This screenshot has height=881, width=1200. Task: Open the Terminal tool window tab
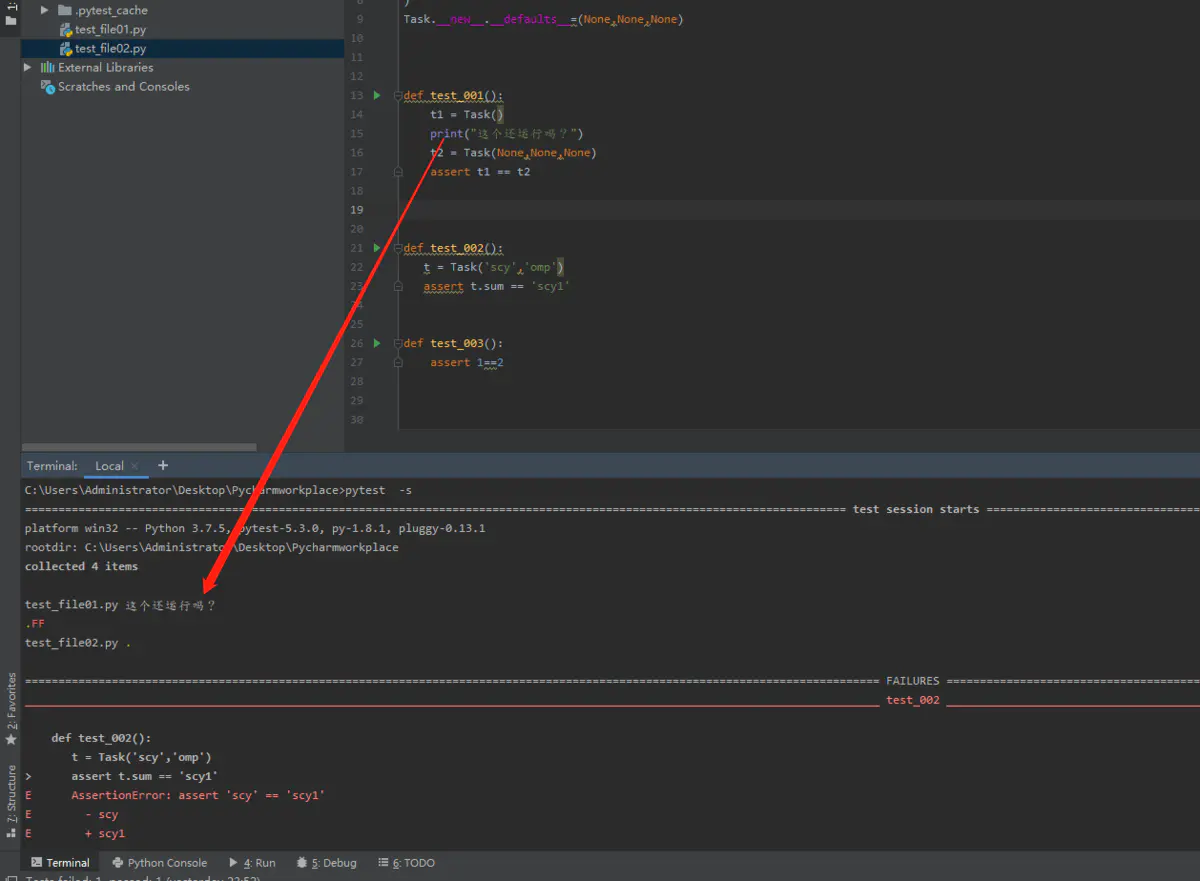(x=60, y=862)
